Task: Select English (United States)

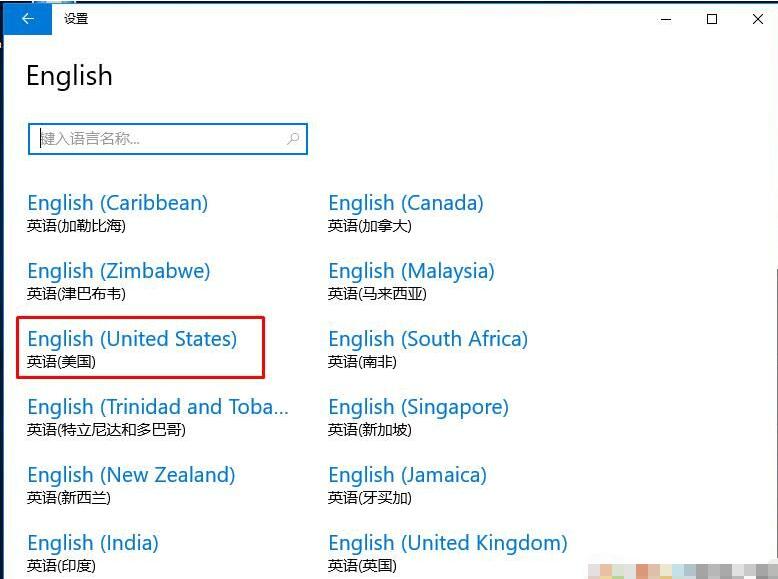Action: pyautogui.click(x=132, y=339)
